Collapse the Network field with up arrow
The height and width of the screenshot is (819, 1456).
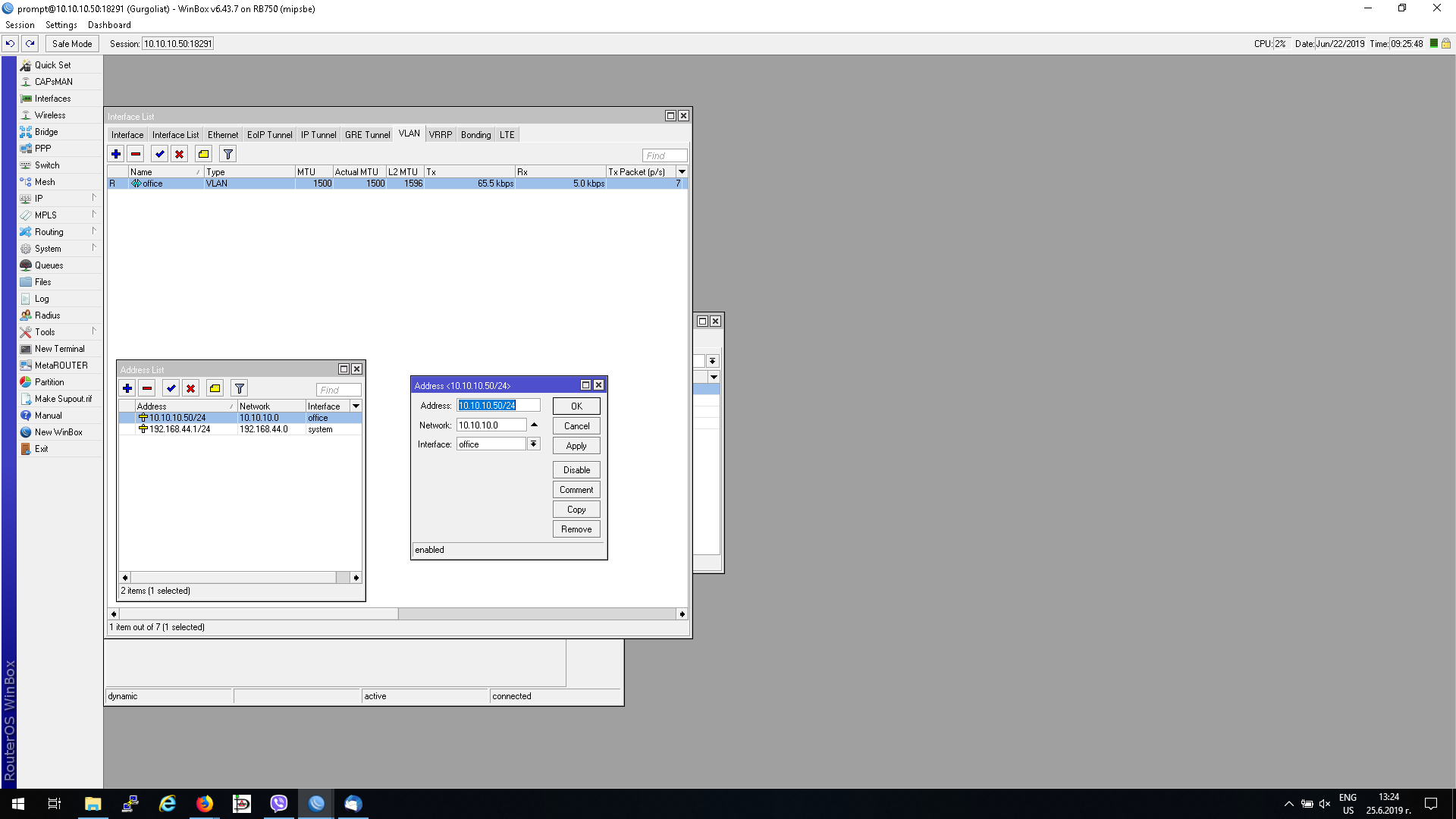(x=534, y=425)
